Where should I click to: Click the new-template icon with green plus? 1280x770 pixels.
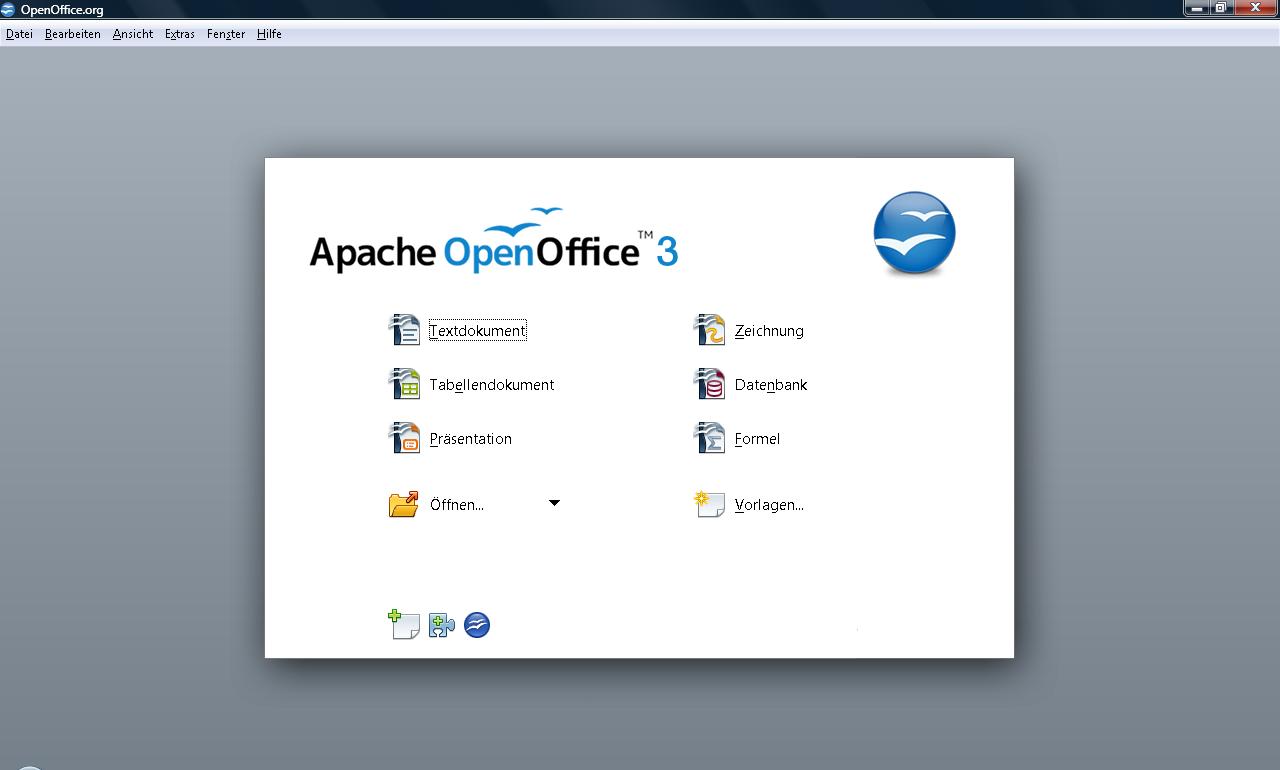(x=404, y=625)
